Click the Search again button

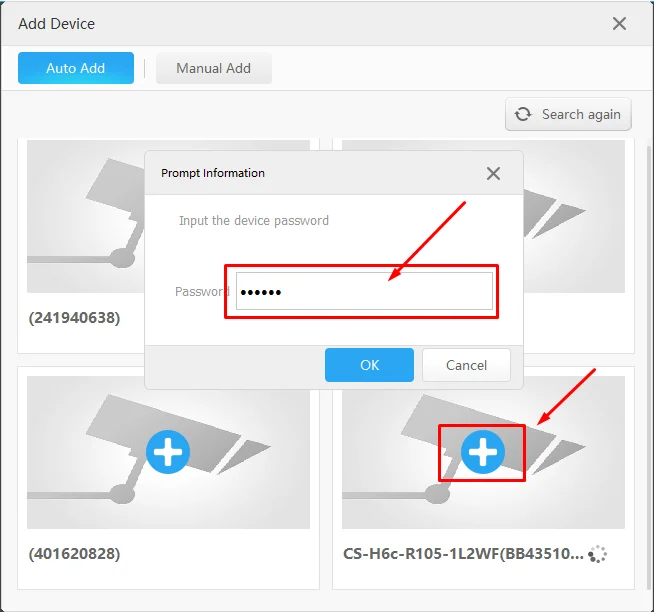click(x=568, y=114)
